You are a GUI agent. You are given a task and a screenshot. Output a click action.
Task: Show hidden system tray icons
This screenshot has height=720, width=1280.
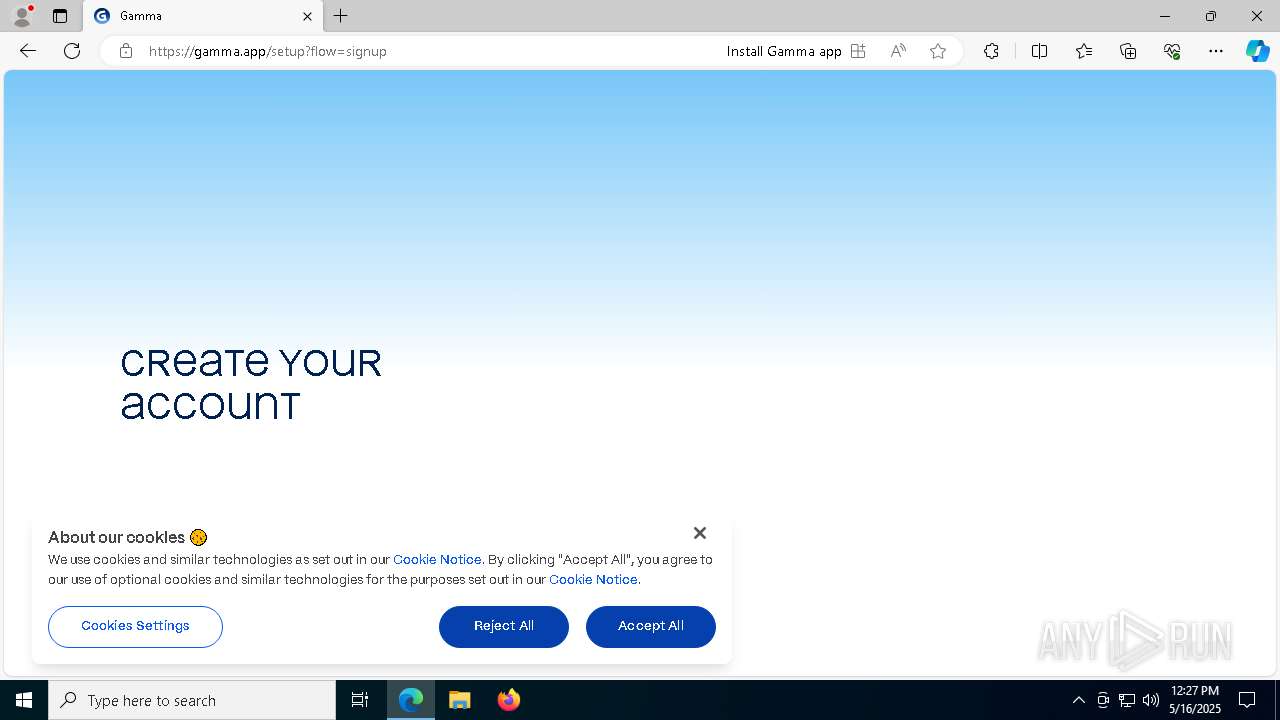1078,700
